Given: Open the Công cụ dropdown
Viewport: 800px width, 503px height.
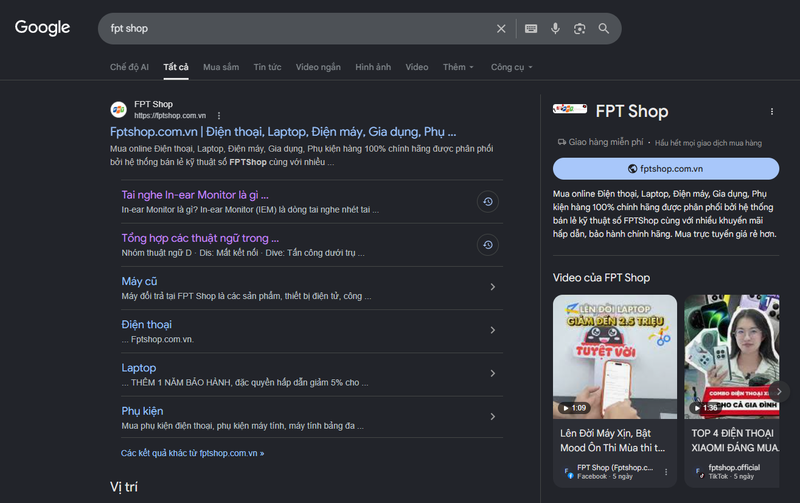Looking at the screenshot, I should (x=511, y=67).
